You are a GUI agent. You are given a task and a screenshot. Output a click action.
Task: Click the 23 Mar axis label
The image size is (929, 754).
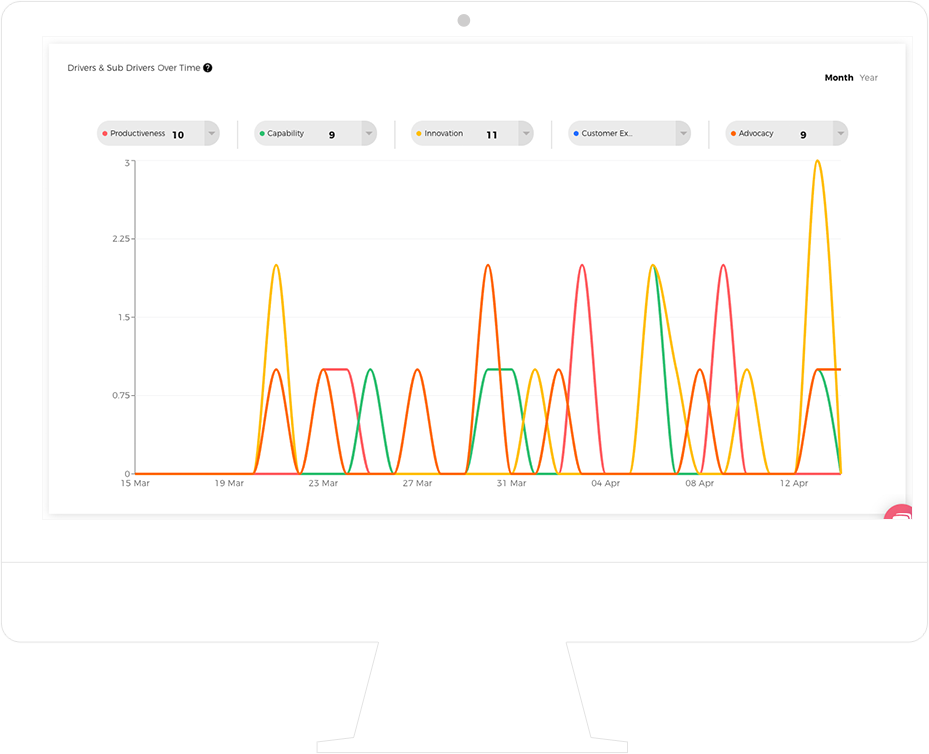pyautogui.click(x=323, y=483)
